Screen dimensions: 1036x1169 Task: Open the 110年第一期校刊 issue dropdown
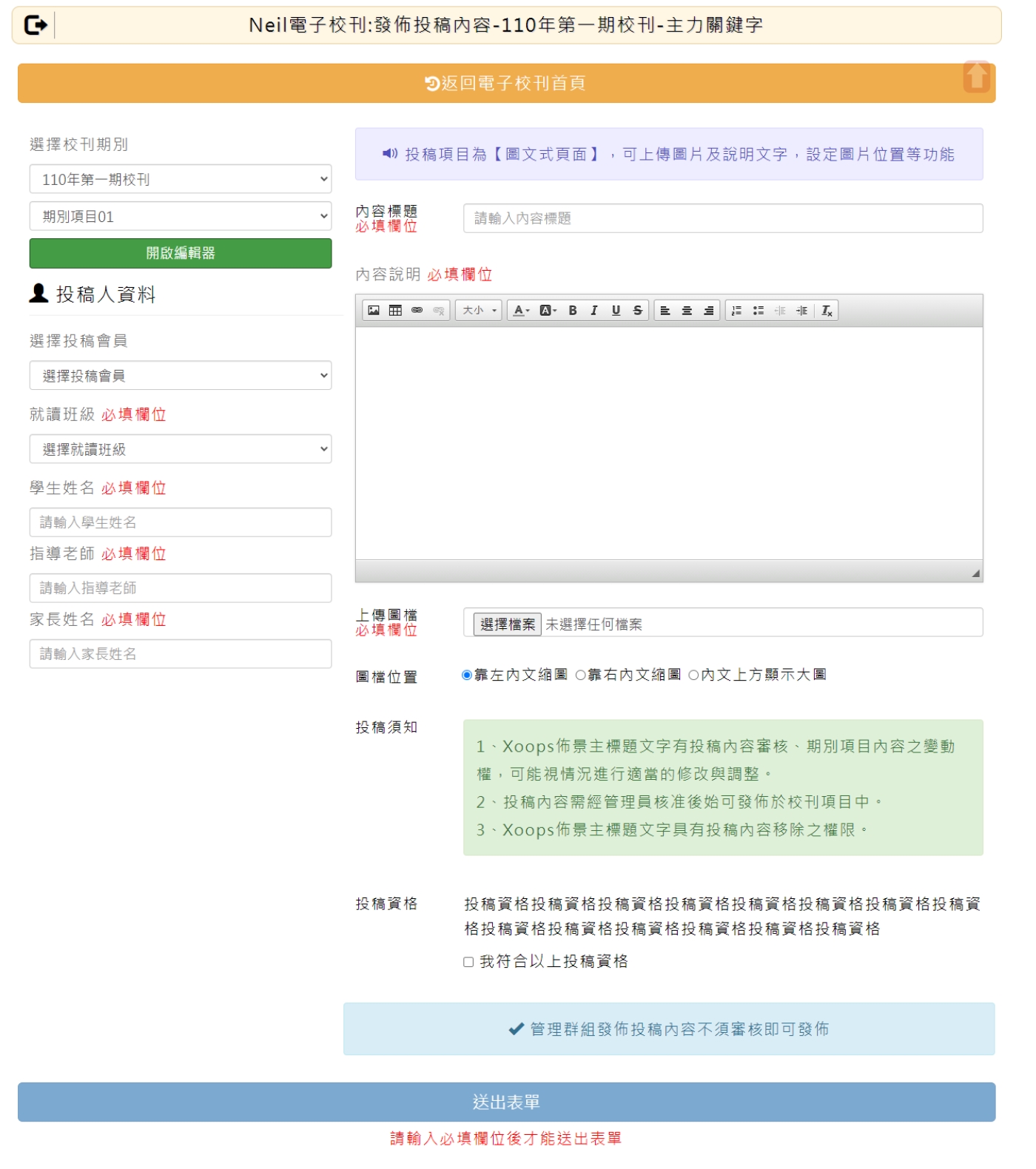tap(181, 179)
